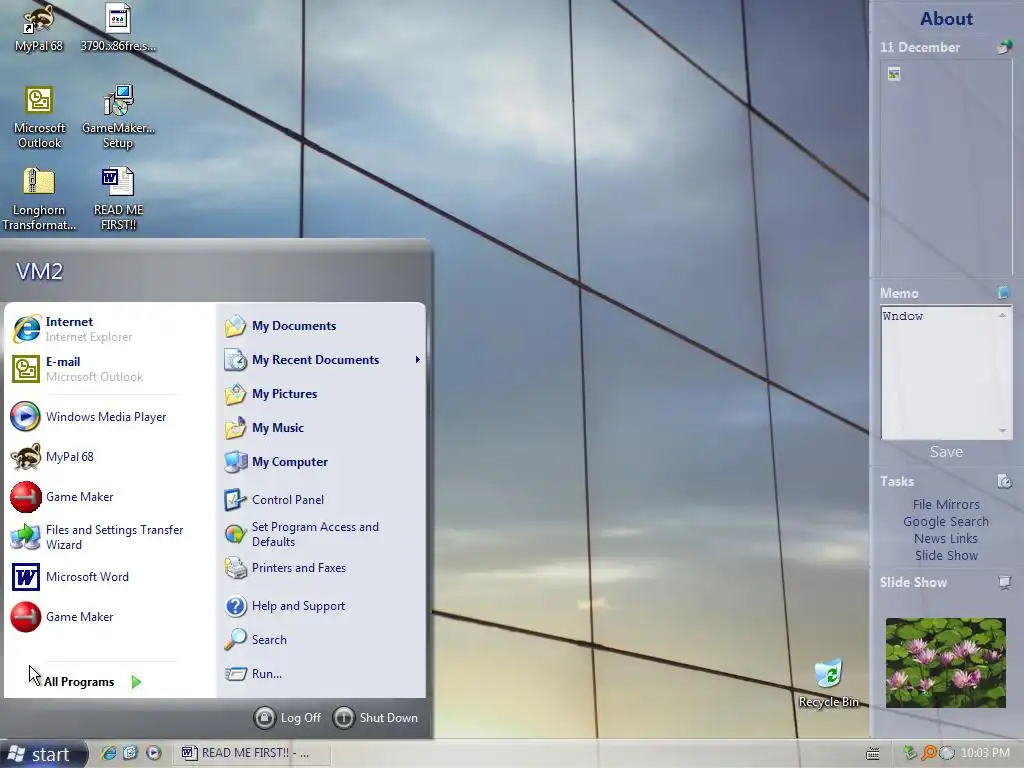
Task: Launch Internet Explorer from Quick Launch
Action: [x=108, y=753]
